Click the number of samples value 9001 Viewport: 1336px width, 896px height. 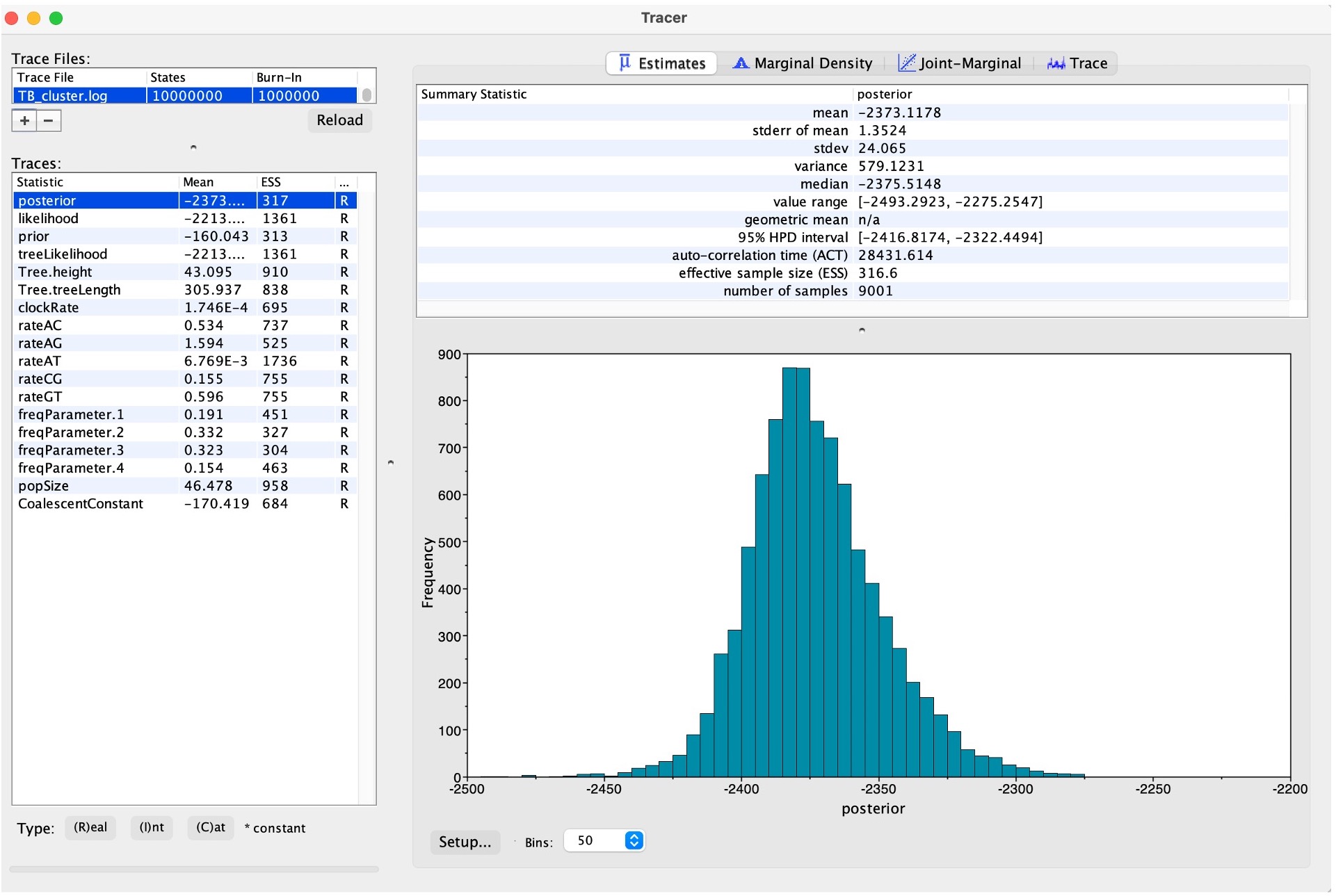pyautogui.click(x=875, y=291)
